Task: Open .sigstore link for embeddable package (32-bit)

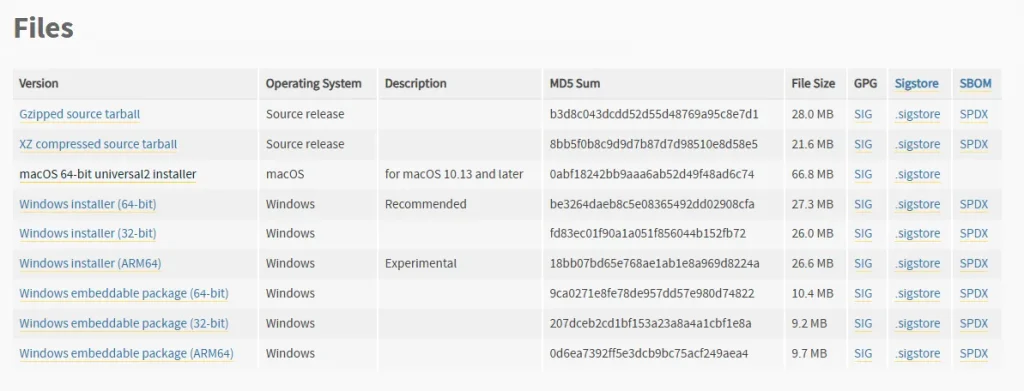Action: [x=917, y=323]
